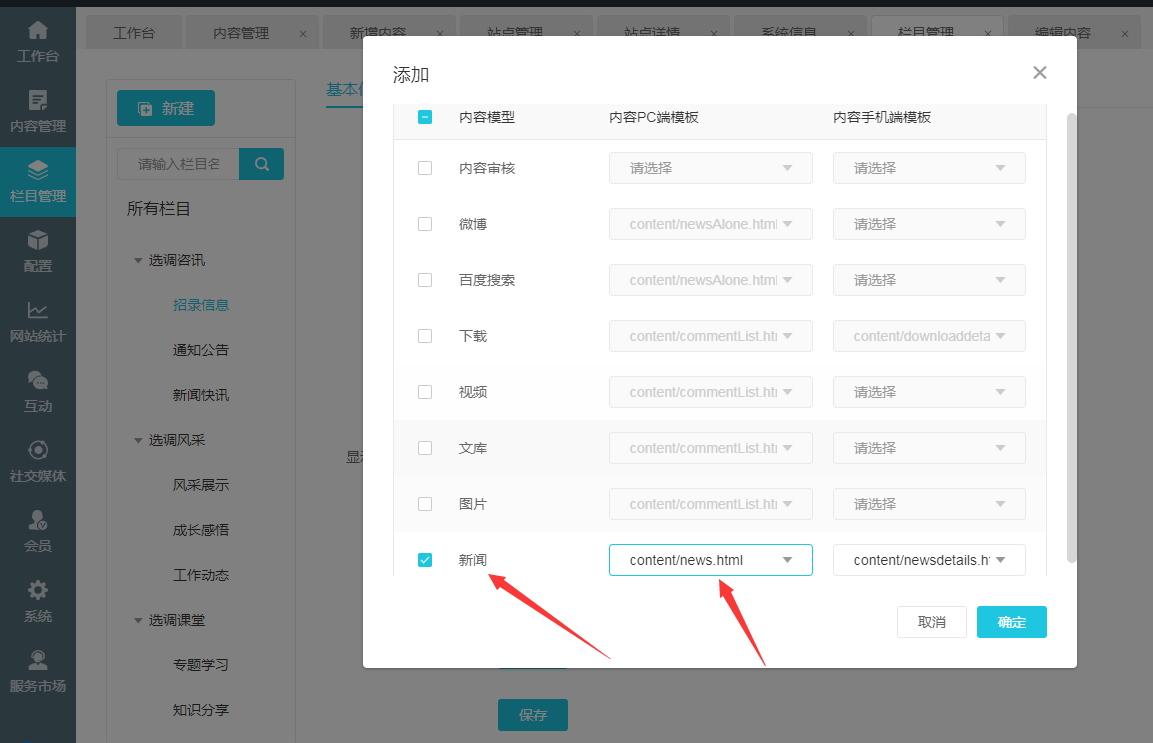Click the 新建 button
The width and height of the screenshot is (1153, 743).
166,108
